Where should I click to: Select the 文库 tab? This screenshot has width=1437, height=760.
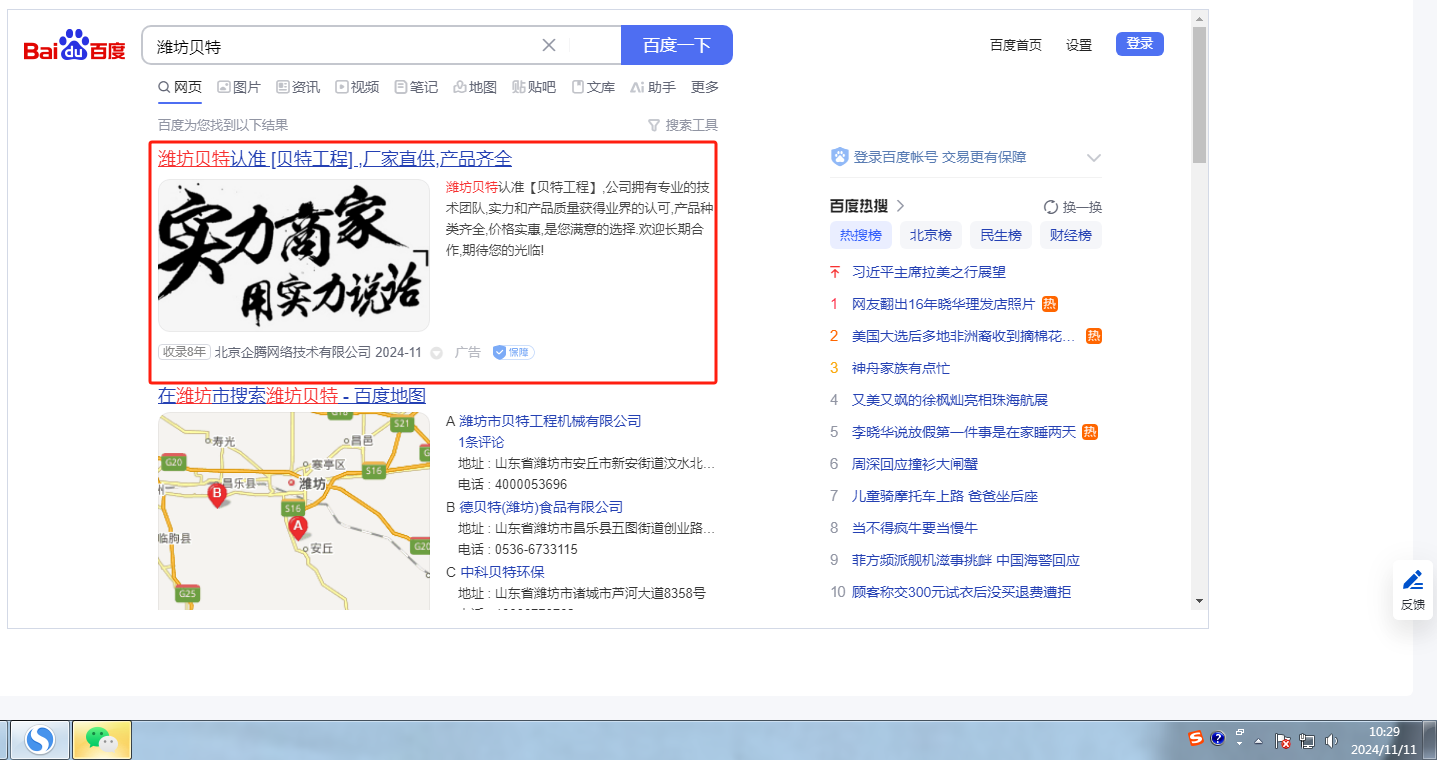[593, 87]
